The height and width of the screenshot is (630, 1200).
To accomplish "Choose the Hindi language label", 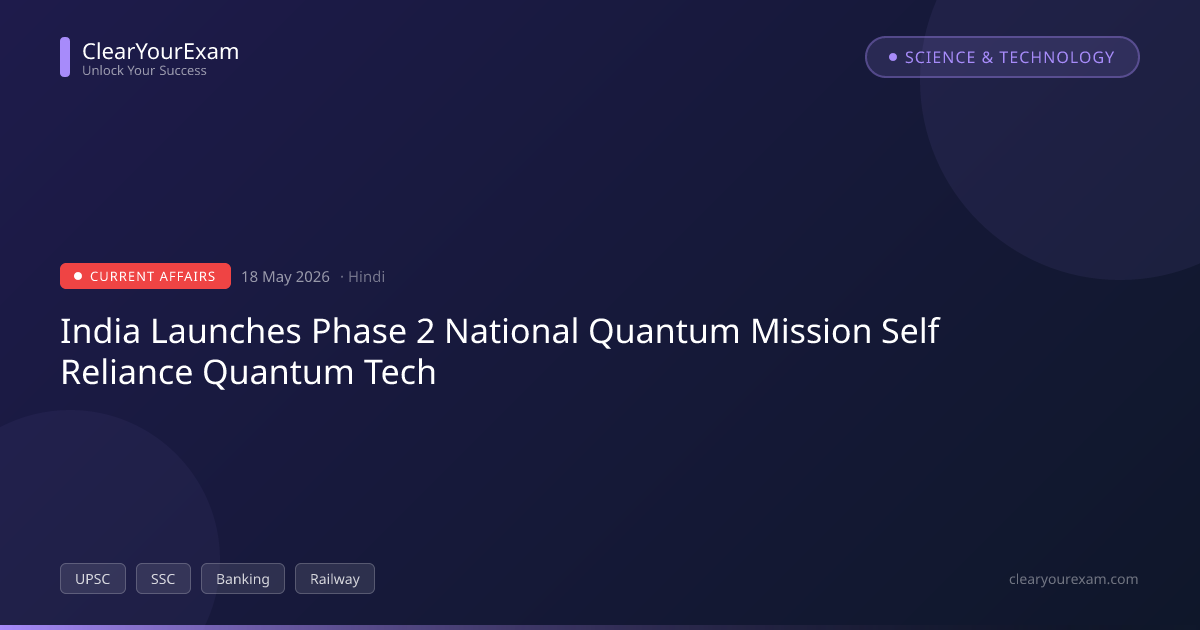I will click(x=366, y=277).
